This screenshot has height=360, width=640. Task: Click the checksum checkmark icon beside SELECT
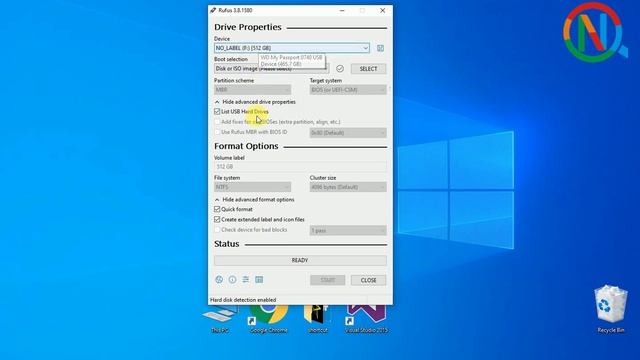point(340,69)
